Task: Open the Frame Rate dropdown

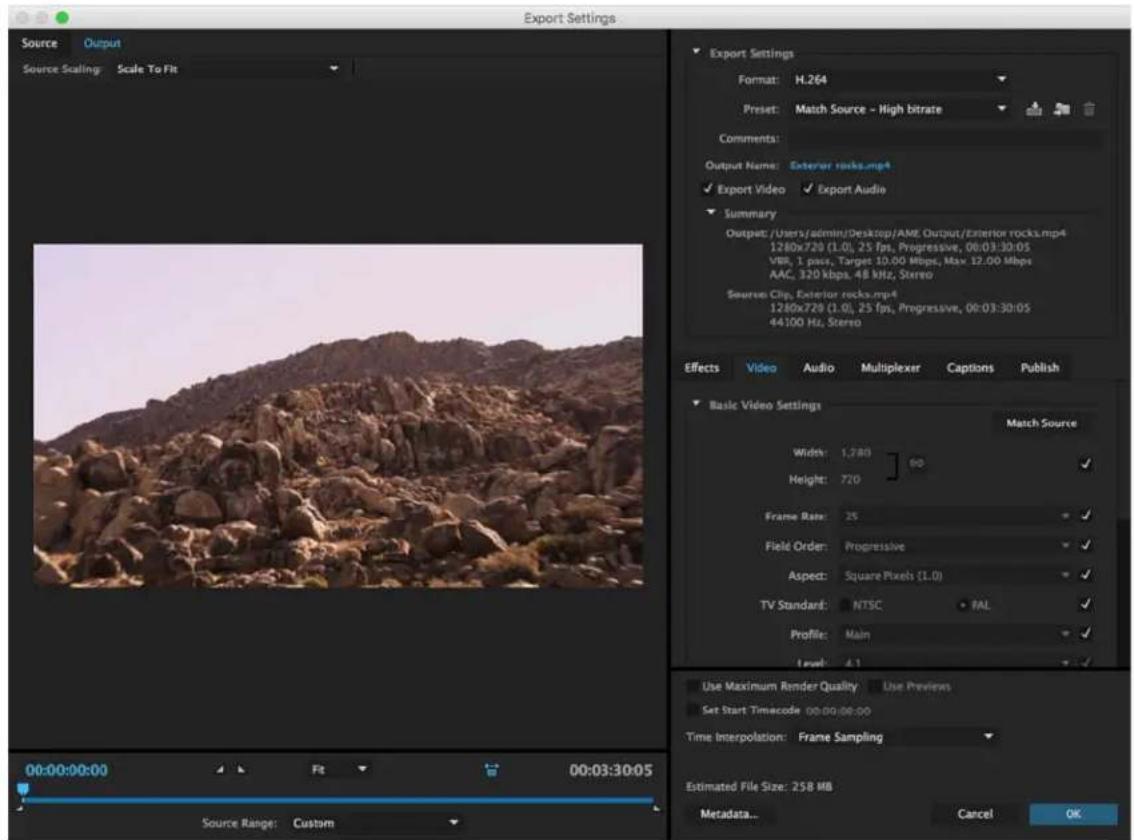Action: tap(956, 516)
